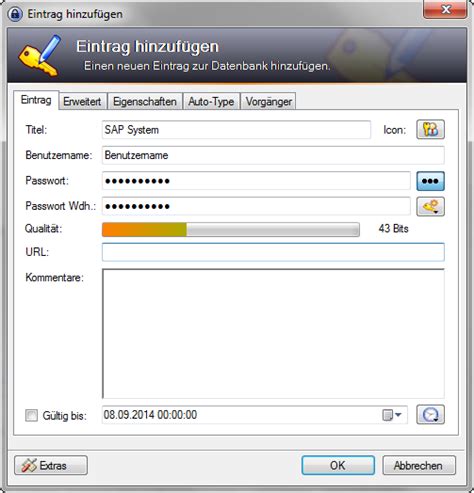Open the password generator key icon
This screenshot has width=474, height=493.
point(430,206)
